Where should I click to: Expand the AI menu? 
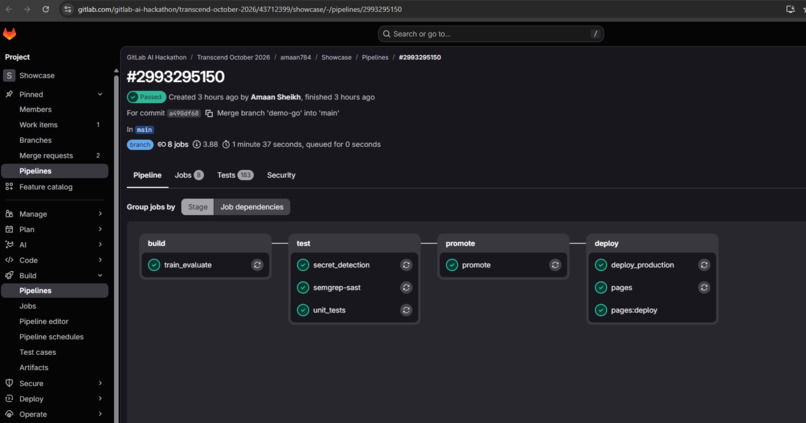100,245
